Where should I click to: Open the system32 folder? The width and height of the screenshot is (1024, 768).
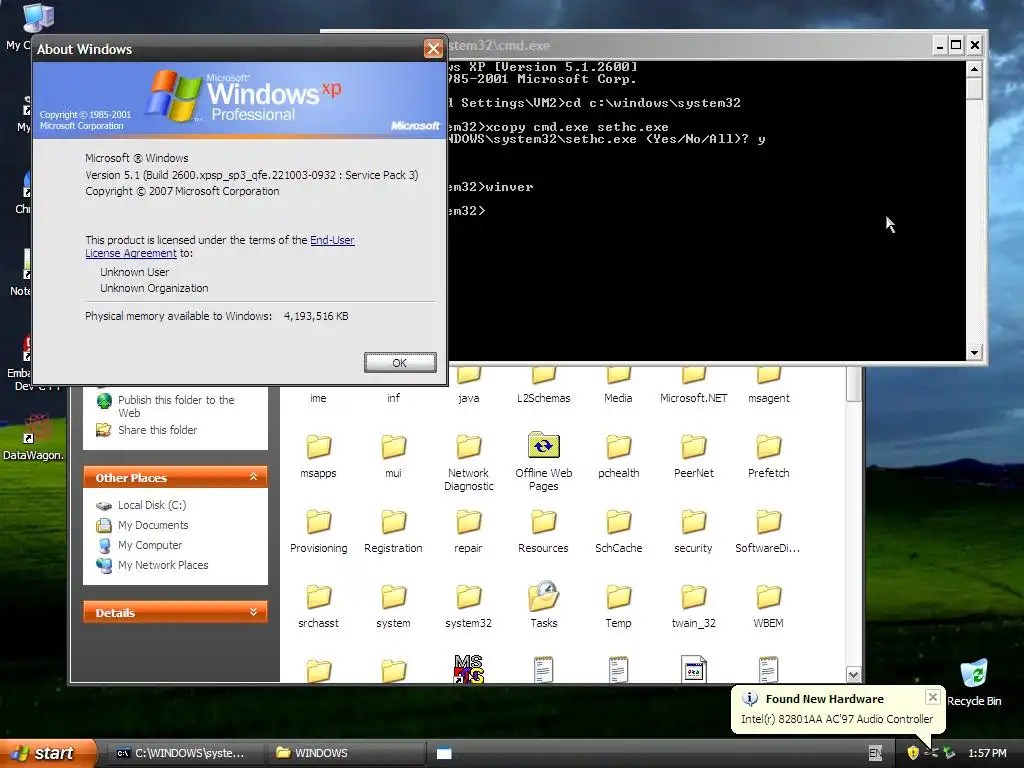pyautogui.click(x=468, y=607)
